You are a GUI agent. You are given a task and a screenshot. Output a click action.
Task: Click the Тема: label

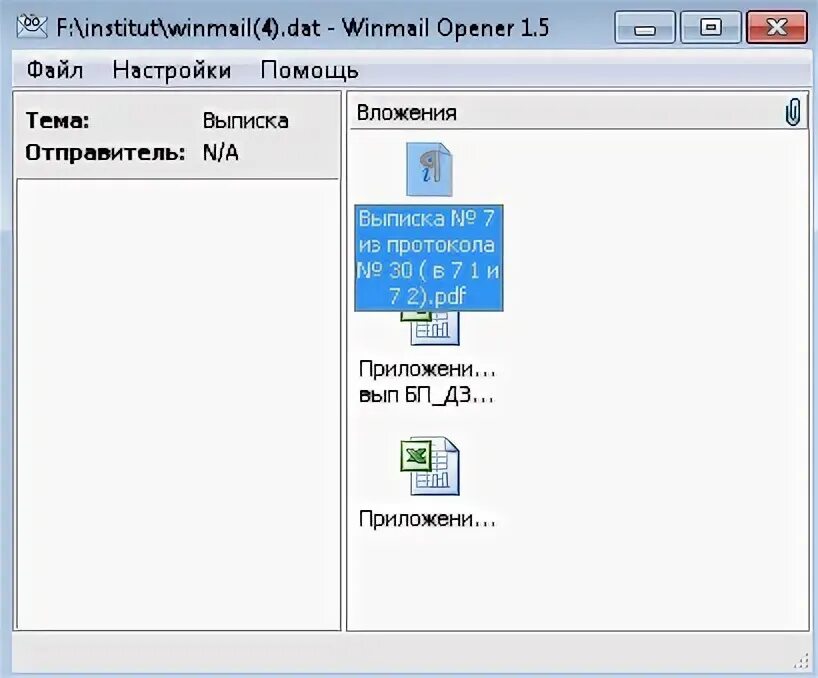click(x=57, y=120)
